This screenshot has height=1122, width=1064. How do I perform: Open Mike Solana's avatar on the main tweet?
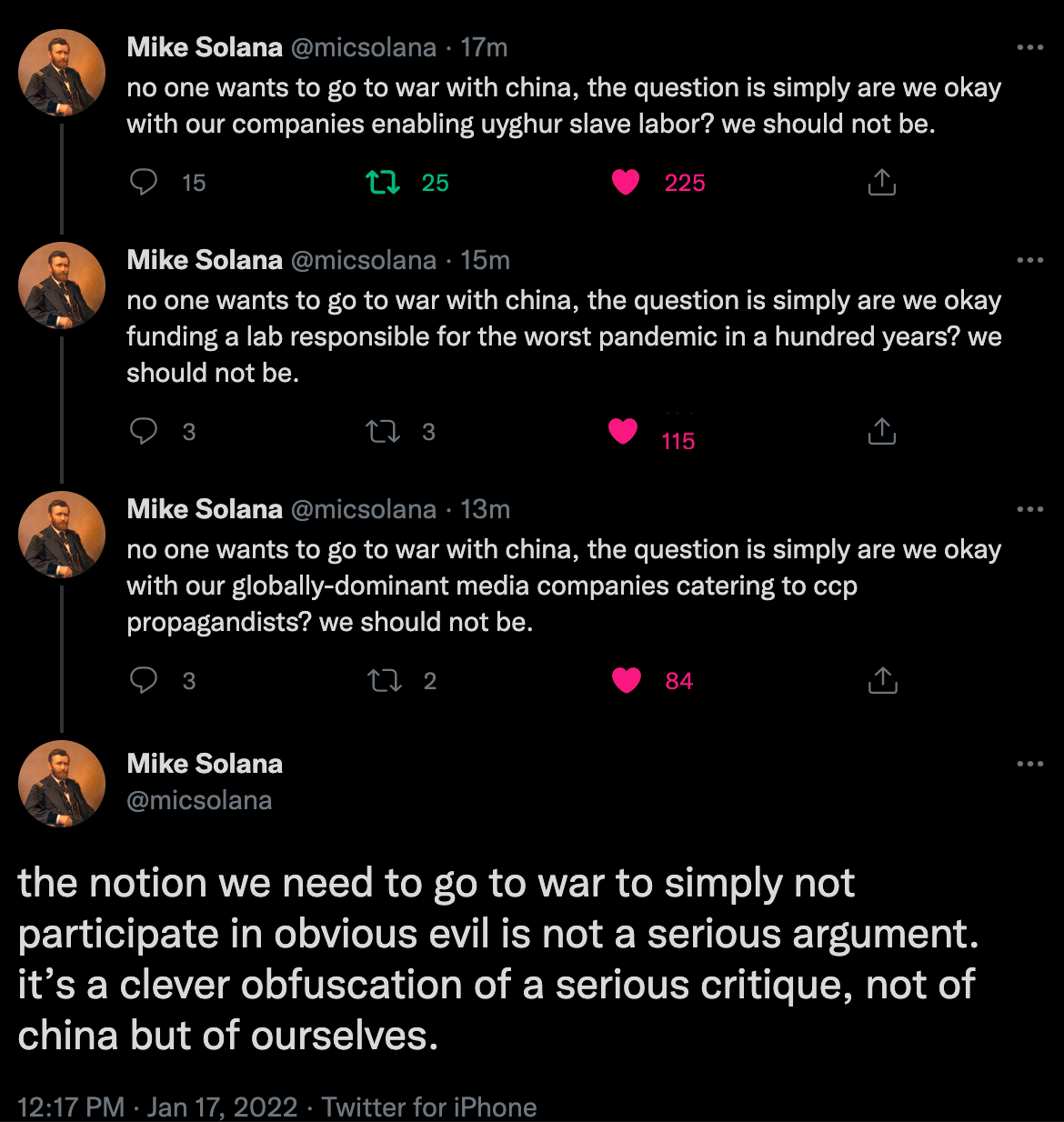62,784
